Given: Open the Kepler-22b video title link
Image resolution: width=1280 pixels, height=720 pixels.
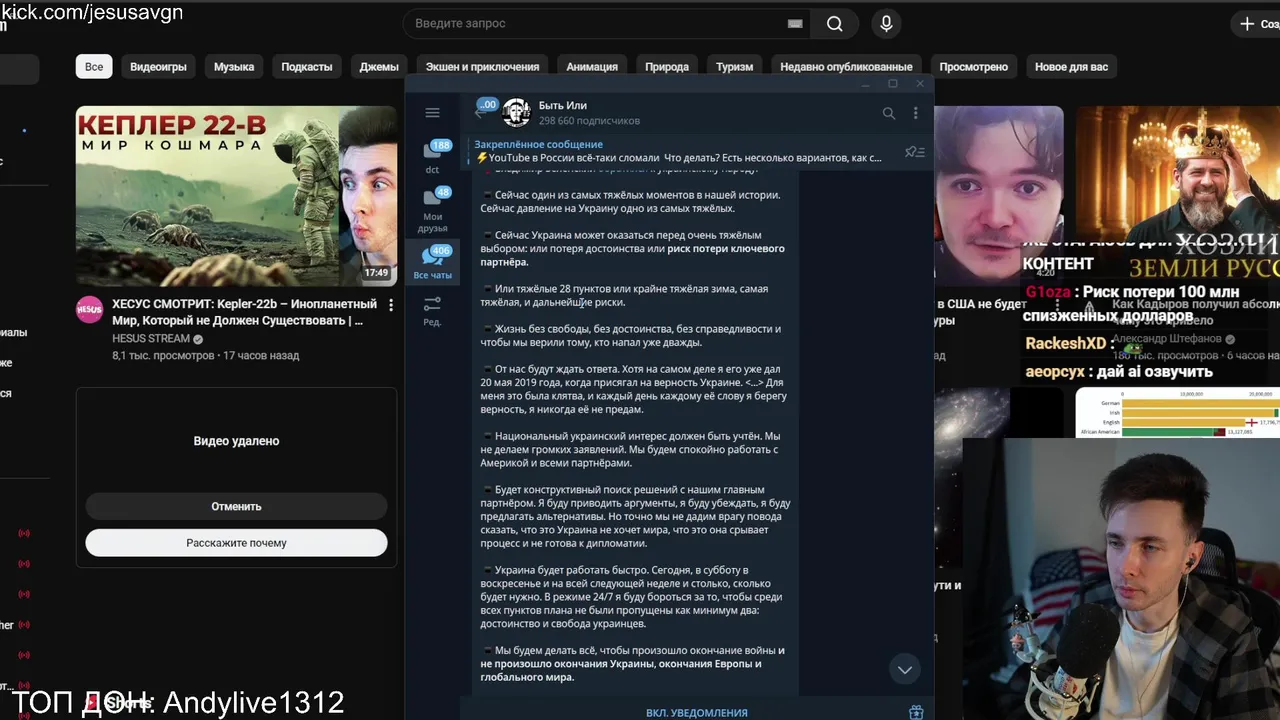Looking at the screenshot, I should 244,312.
